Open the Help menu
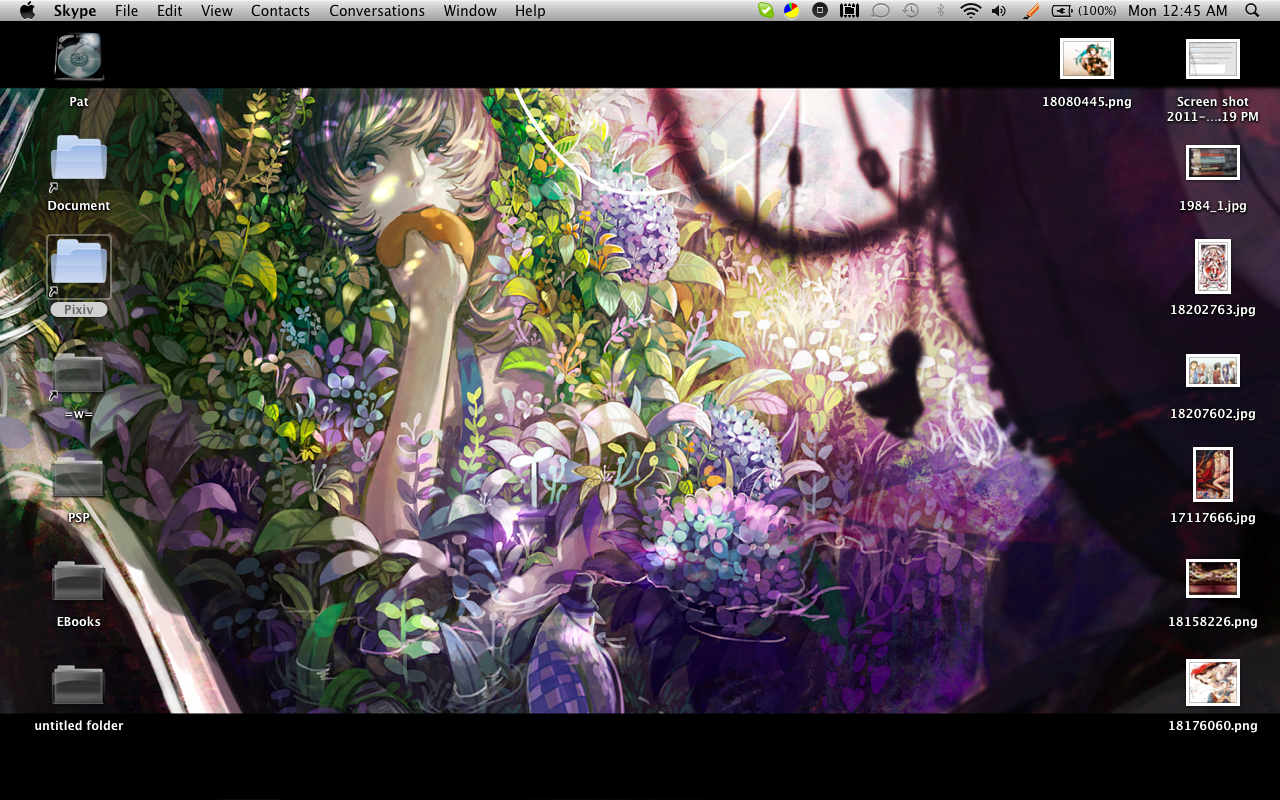 [x=530, y=11]
